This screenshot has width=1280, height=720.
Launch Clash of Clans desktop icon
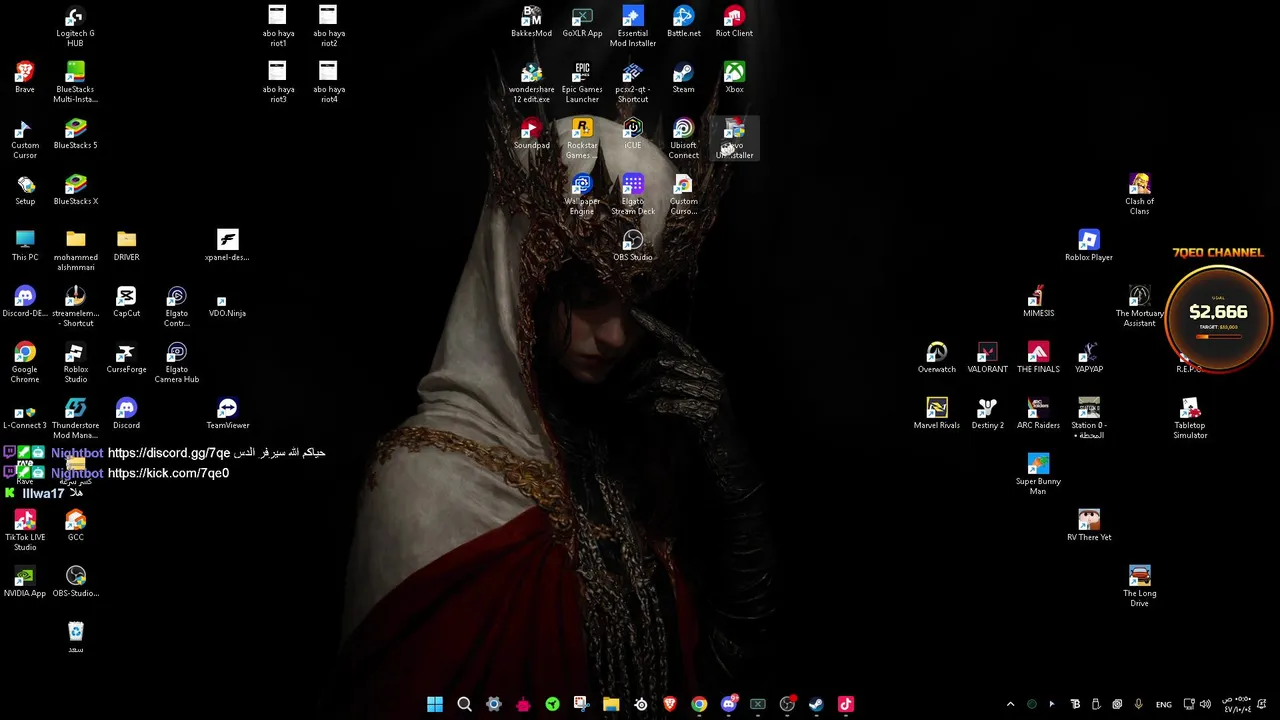1139,194
